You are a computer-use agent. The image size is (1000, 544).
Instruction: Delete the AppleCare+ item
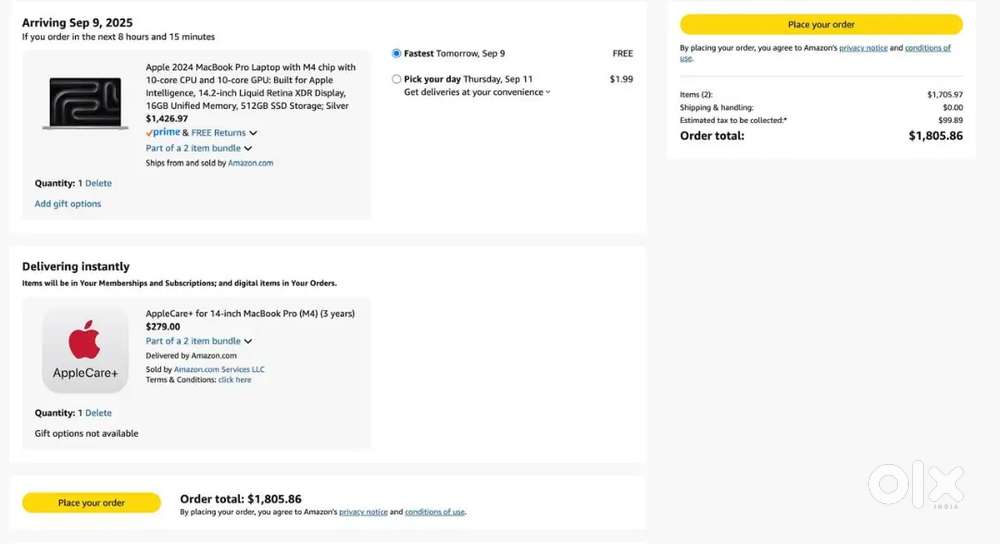click(98, 413)
